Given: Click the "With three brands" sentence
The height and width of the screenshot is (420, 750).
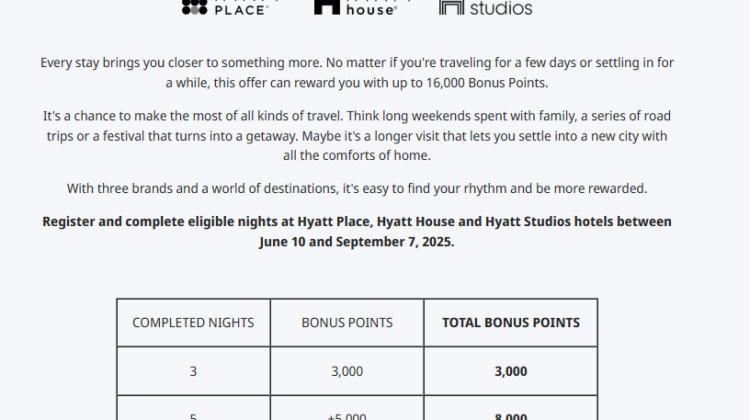Looking at the screenshot, I should pyautogui.click(x=357, y=188).
